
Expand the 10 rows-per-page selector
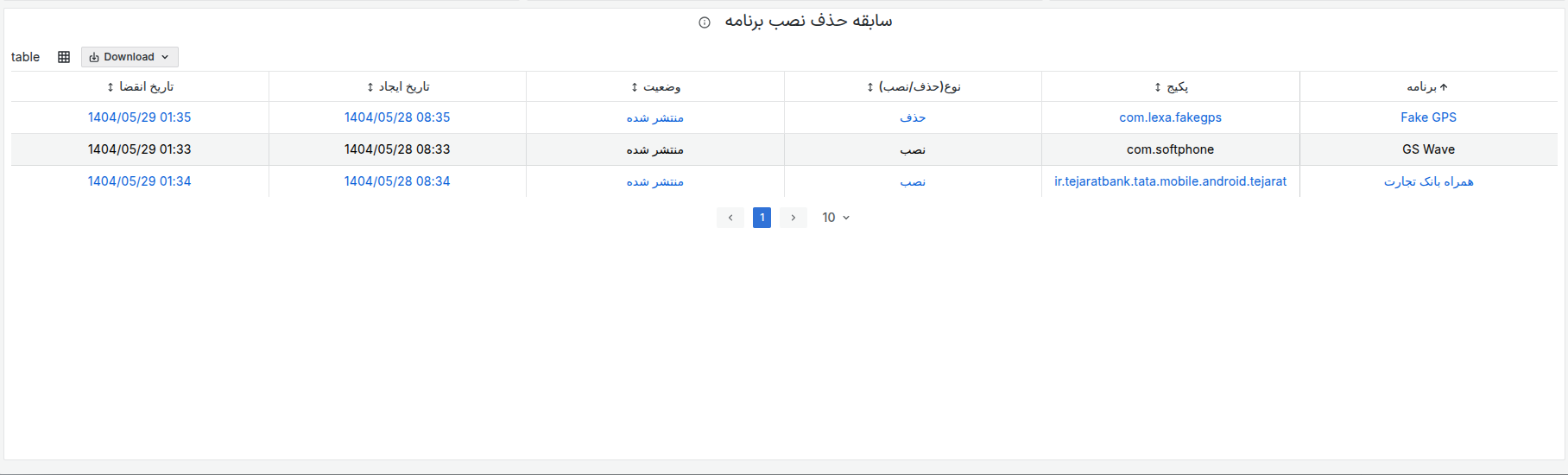click(x=835, y=218)
